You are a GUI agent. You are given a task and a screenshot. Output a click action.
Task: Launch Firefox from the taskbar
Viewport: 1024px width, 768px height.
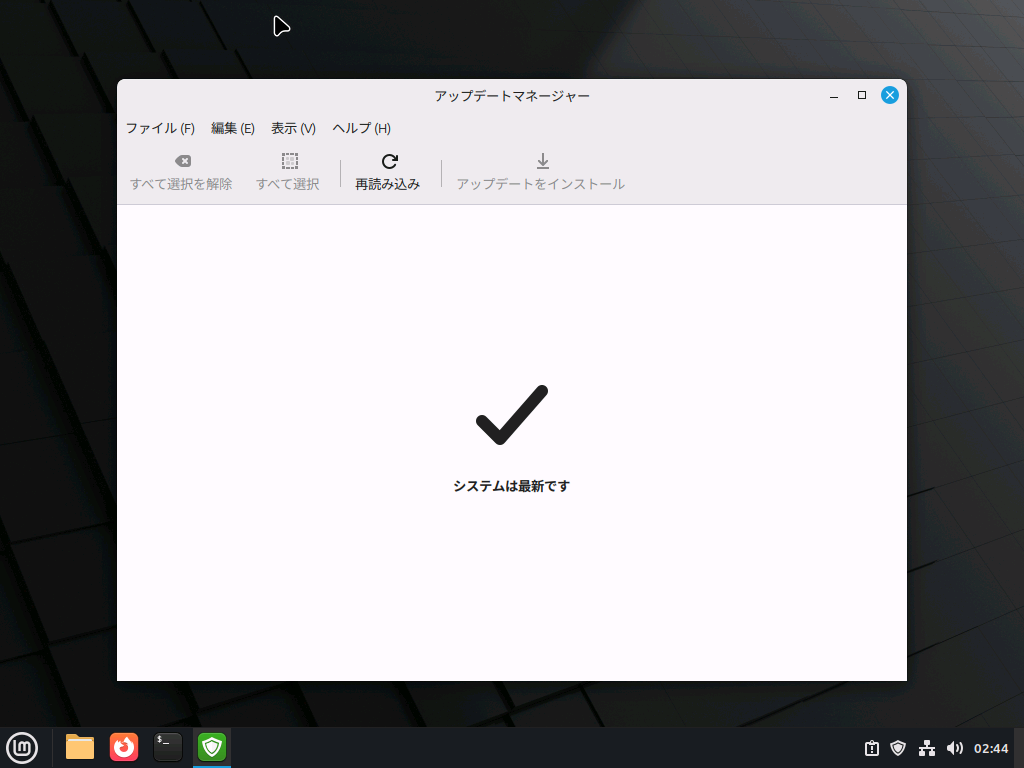124,747
